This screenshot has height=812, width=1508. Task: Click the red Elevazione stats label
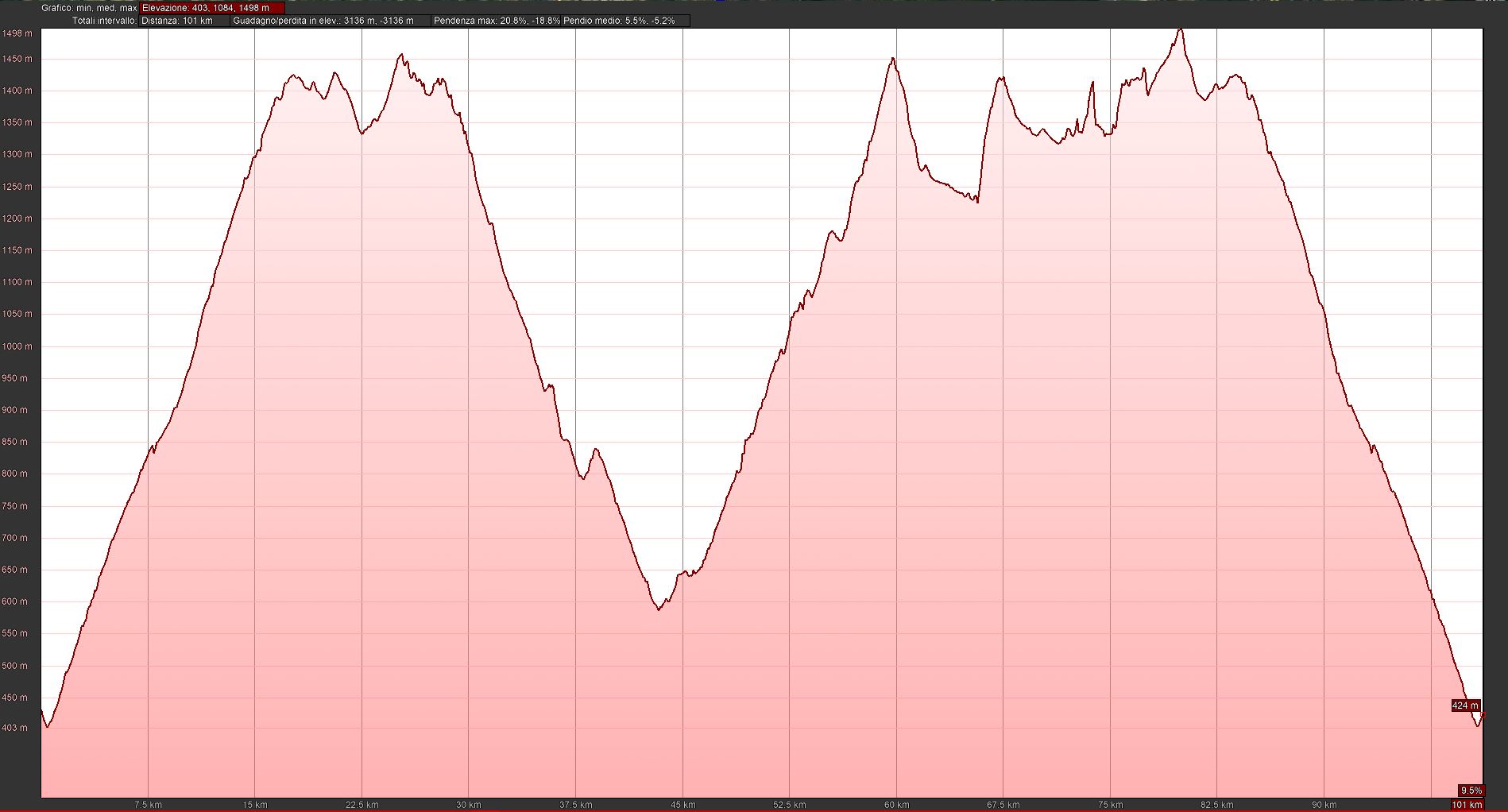pos(211,8)
